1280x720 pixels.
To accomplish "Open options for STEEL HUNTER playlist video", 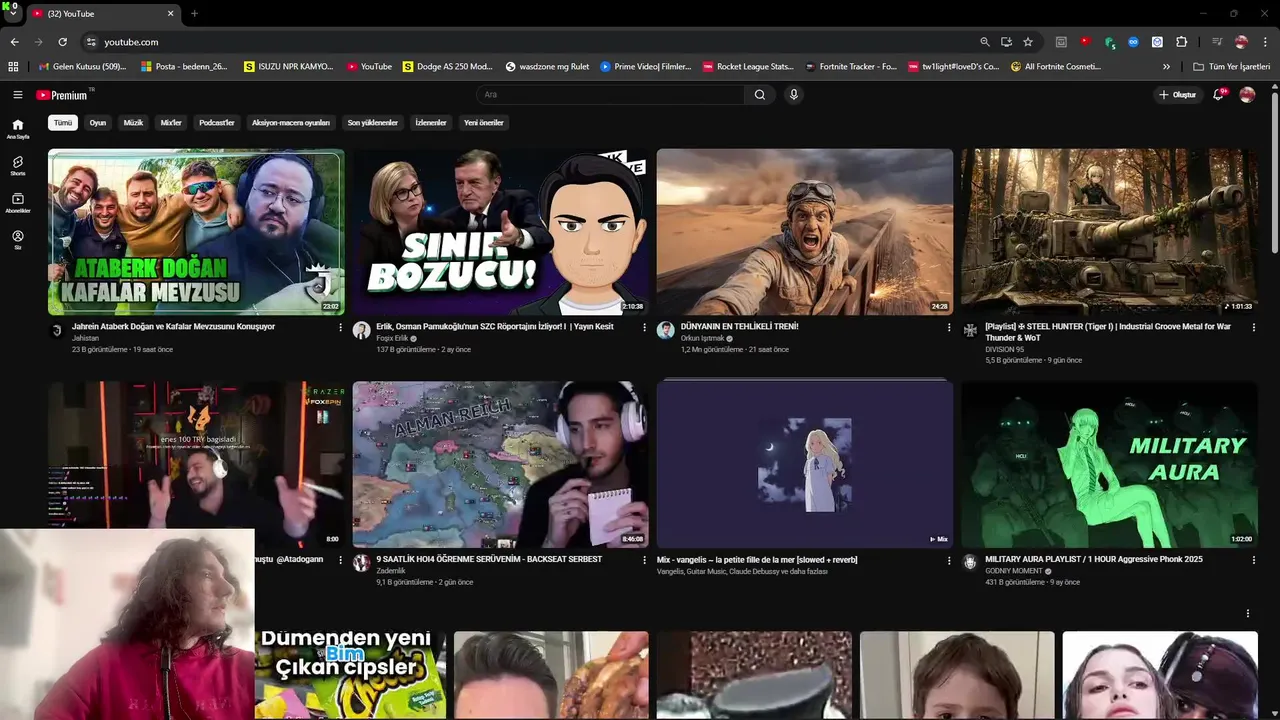I will (x=1253, y=328).
